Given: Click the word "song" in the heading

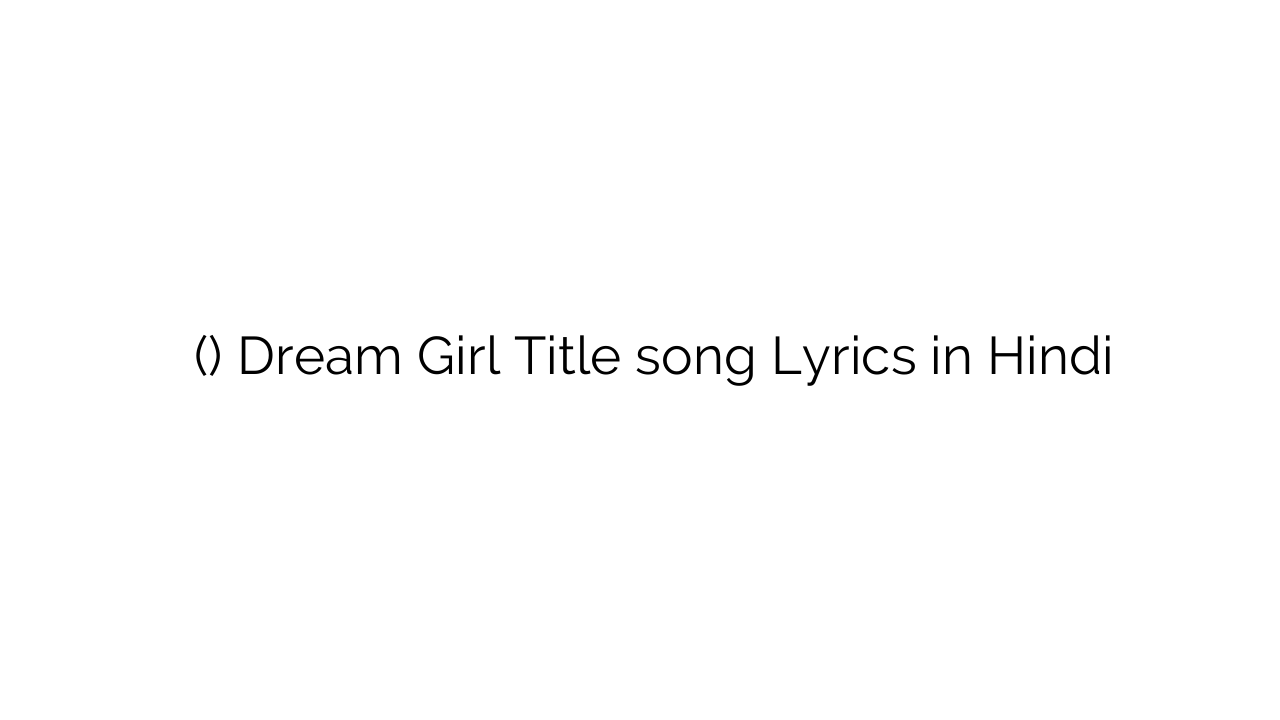Looking at the screenshot, I should click(695, 358).
